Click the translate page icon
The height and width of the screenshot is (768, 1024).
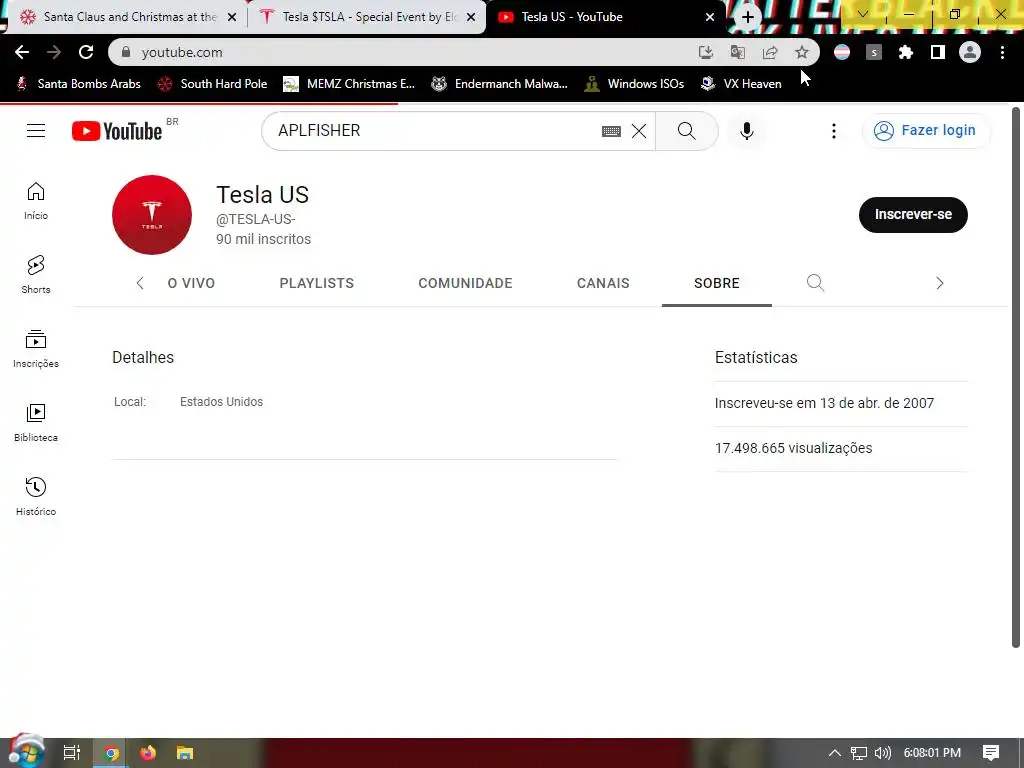pos(738,52)
